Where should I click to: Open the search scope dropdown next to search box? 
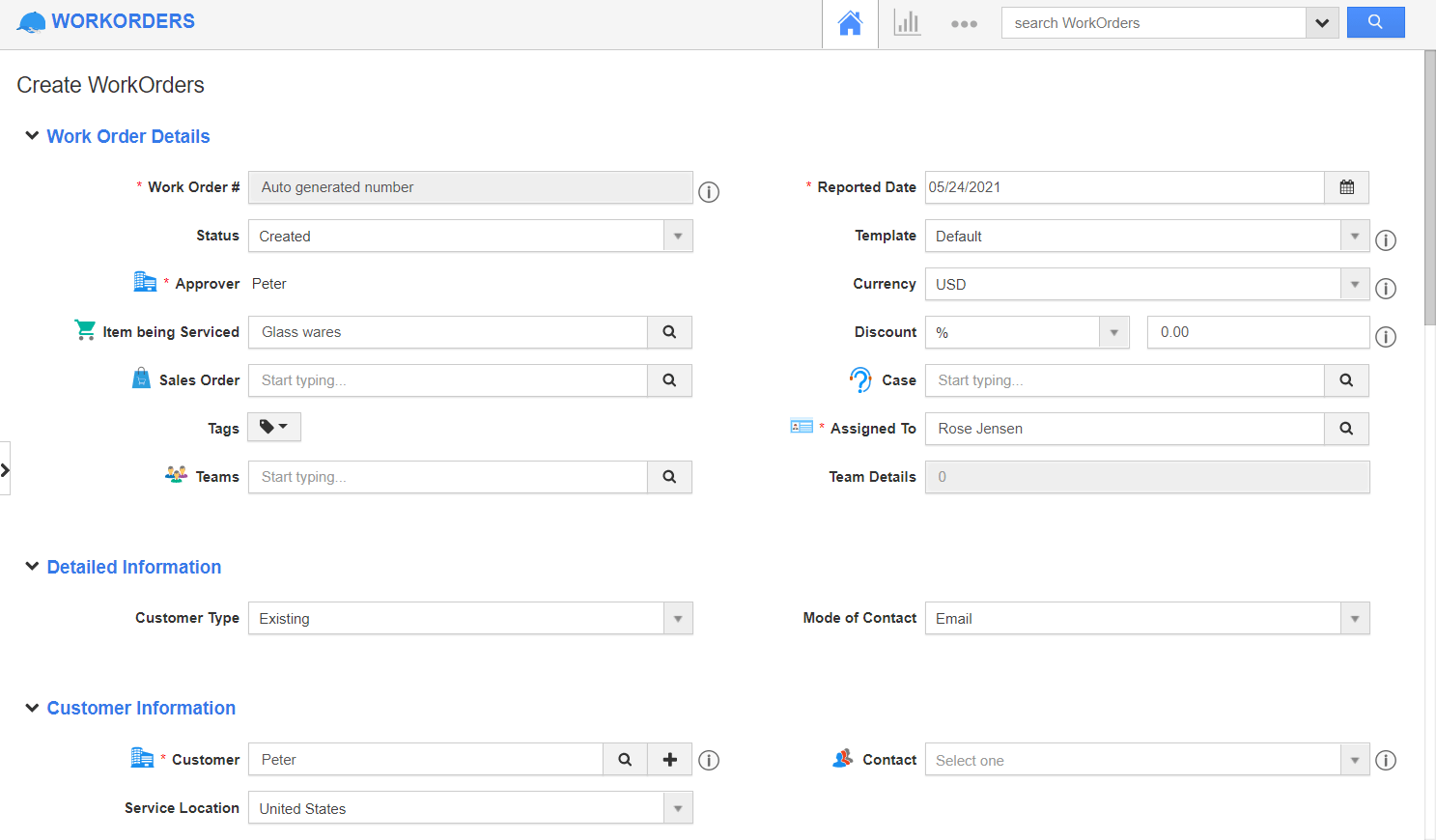(1321, 22)
